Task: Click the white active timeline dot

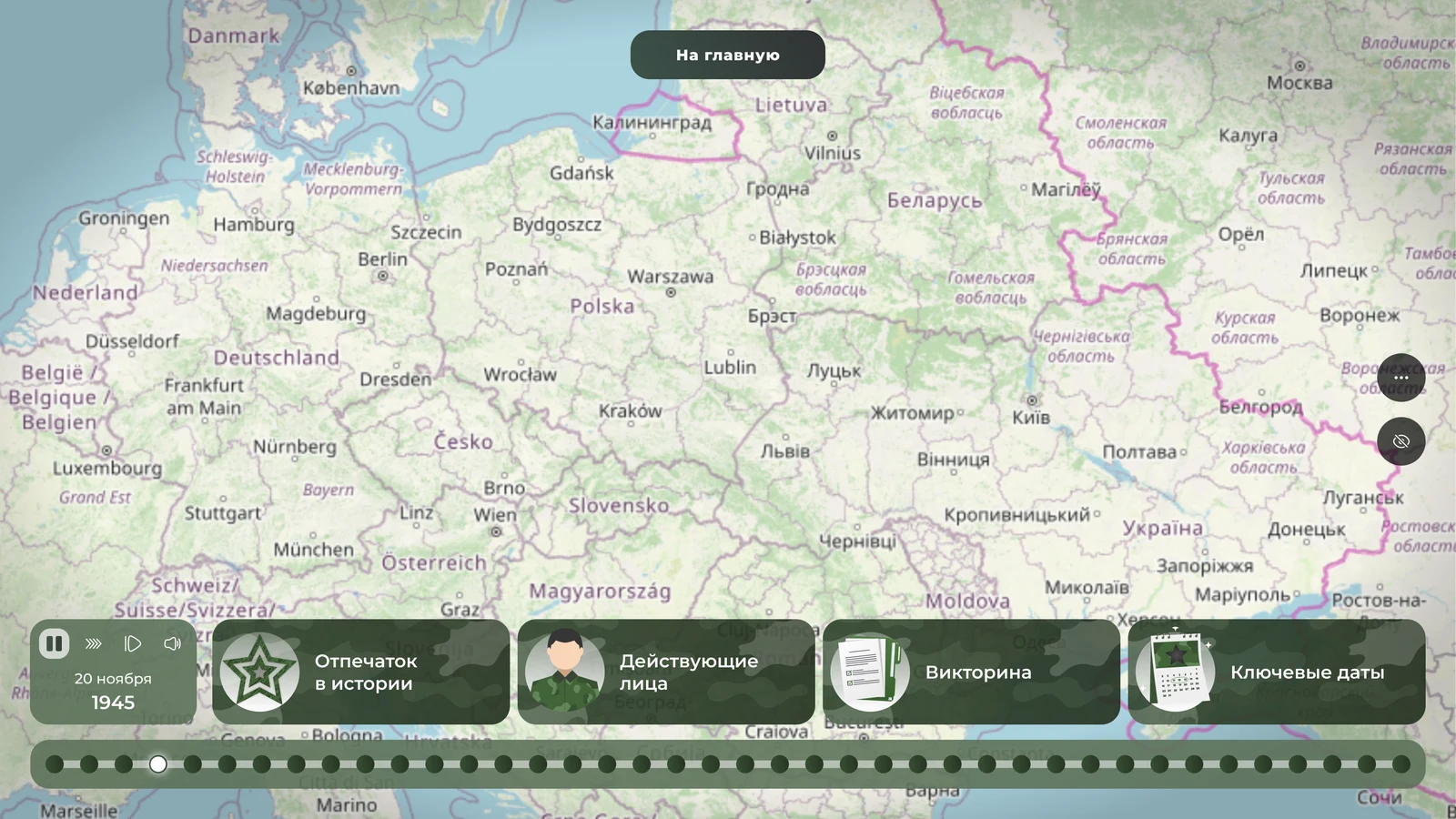Action: click(x=158, y=764)
